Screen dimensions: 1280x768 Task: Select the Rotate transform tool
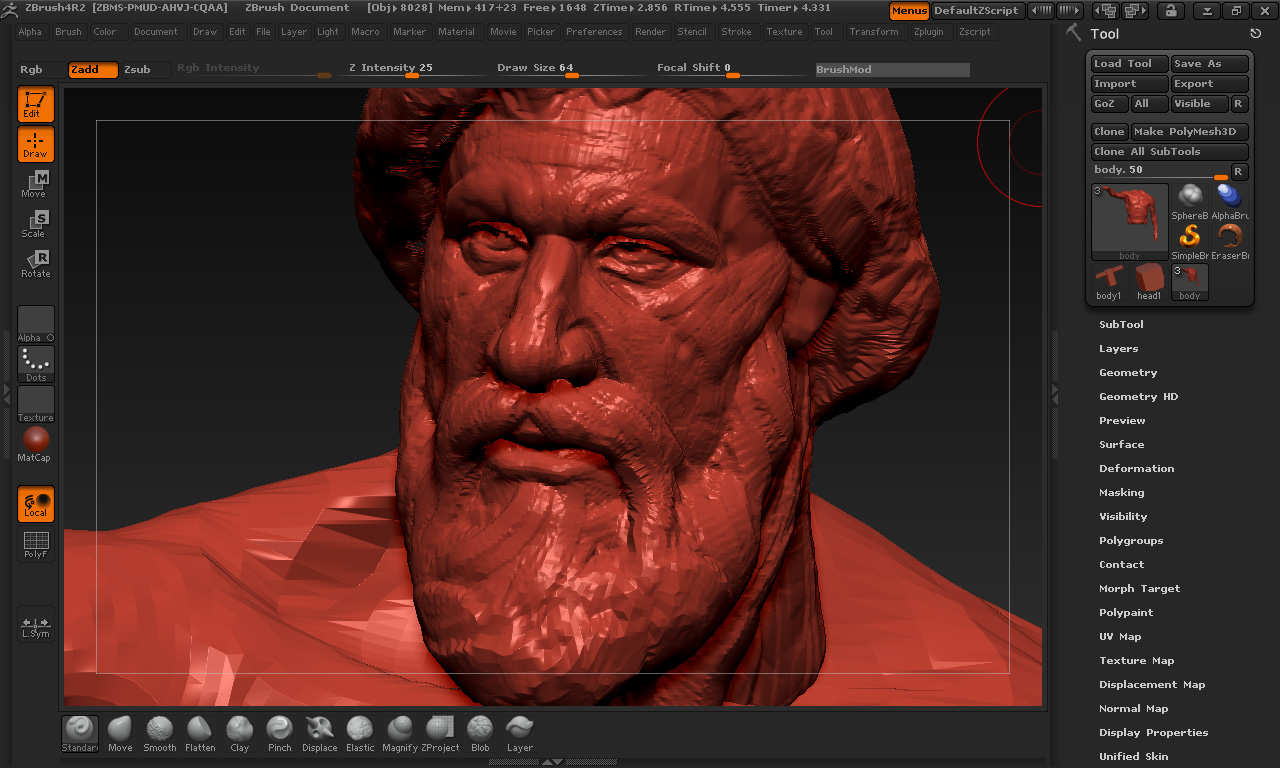(35, 264)
